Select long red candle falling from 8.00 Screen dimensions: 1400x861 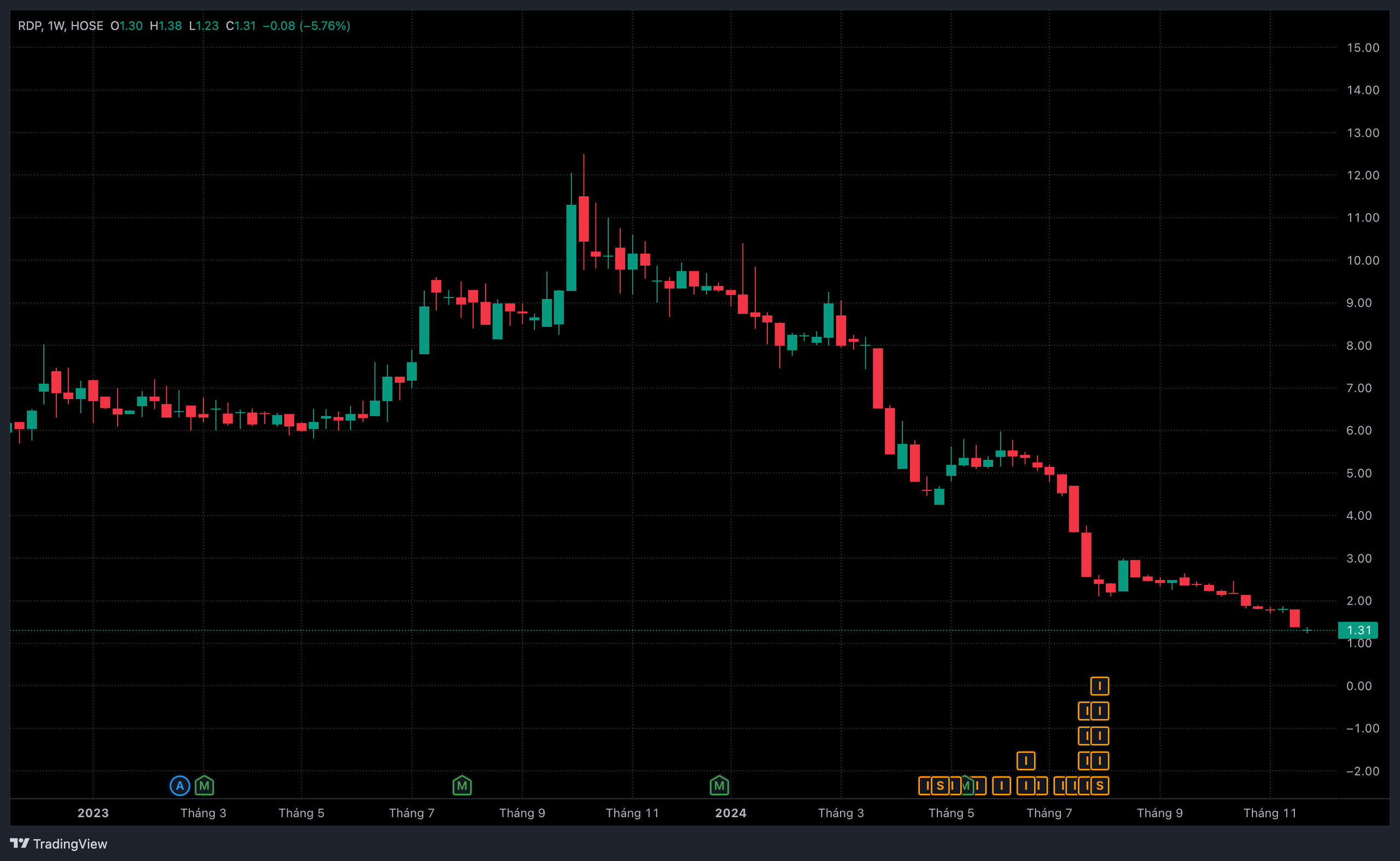click(878, 378)
